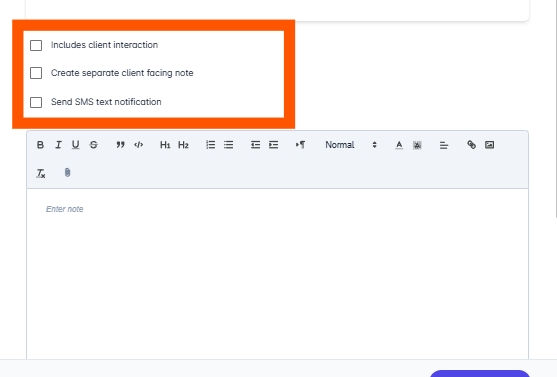This screenshot has height=377, width=557.
Task: Clear text formatting
Action: (40, 173)
